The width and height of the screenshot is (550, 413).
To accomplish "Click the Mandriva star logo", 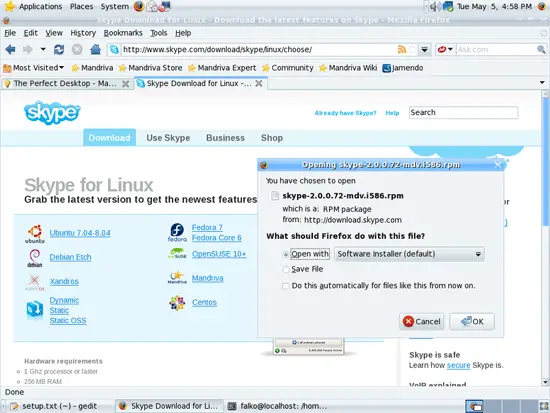I will [177, 277].
